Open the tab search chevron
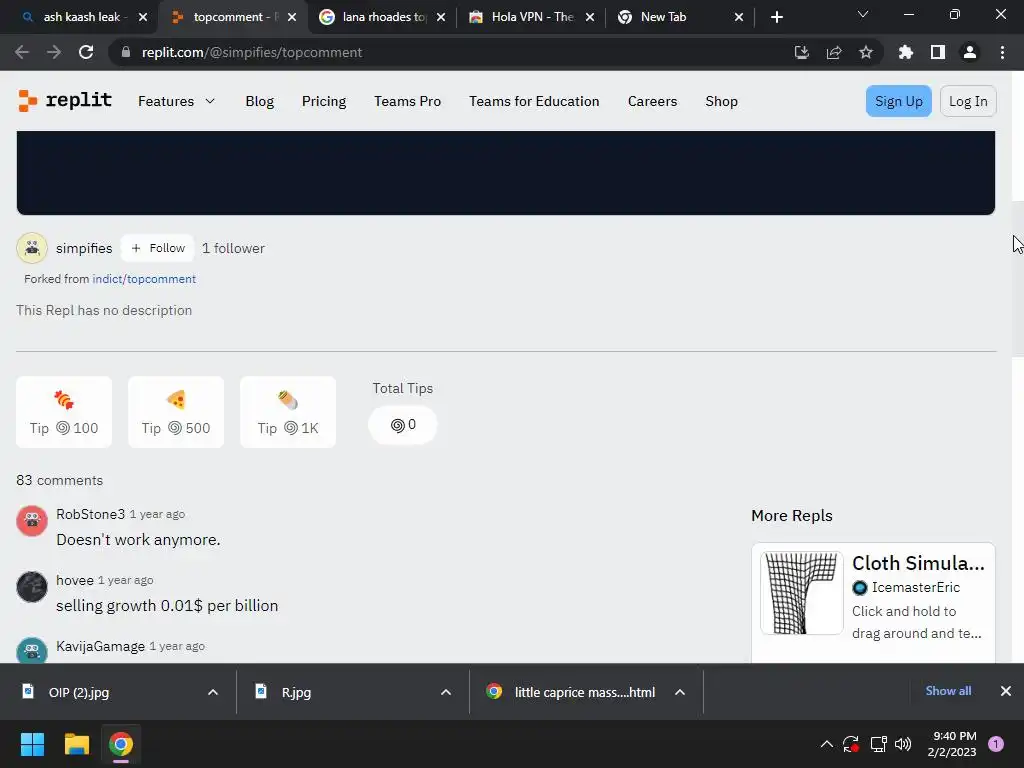Screen dimensions: 1024x768 863,14
